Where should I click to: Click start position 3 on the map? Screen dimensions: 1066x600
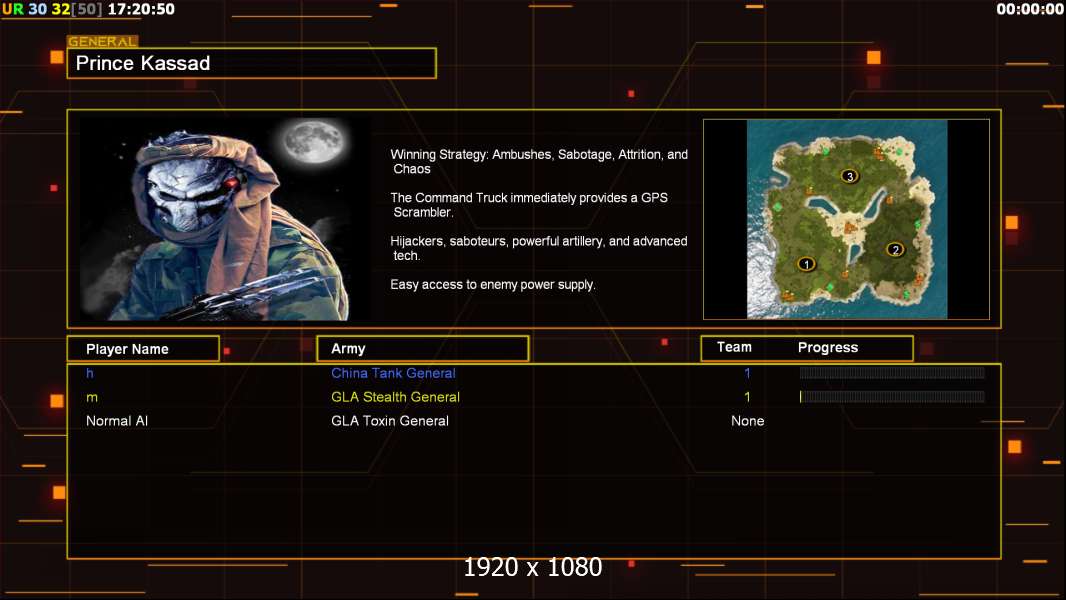[x=850, y=176]
